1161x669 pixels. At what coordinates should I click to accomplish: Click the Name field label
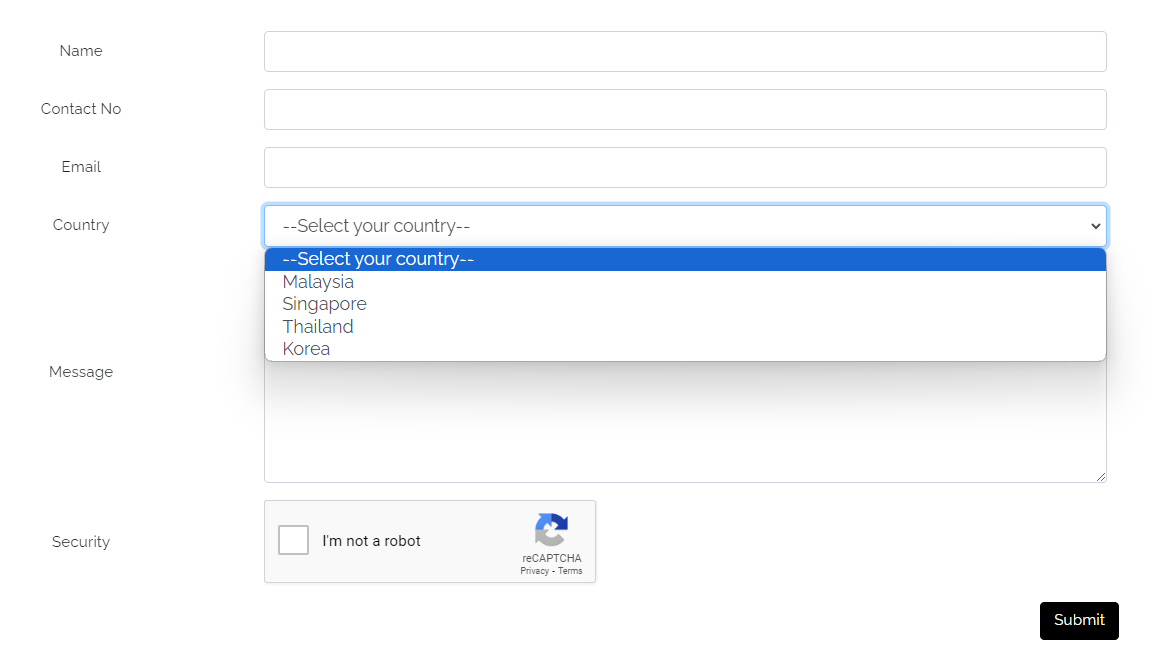pos(81,51)
